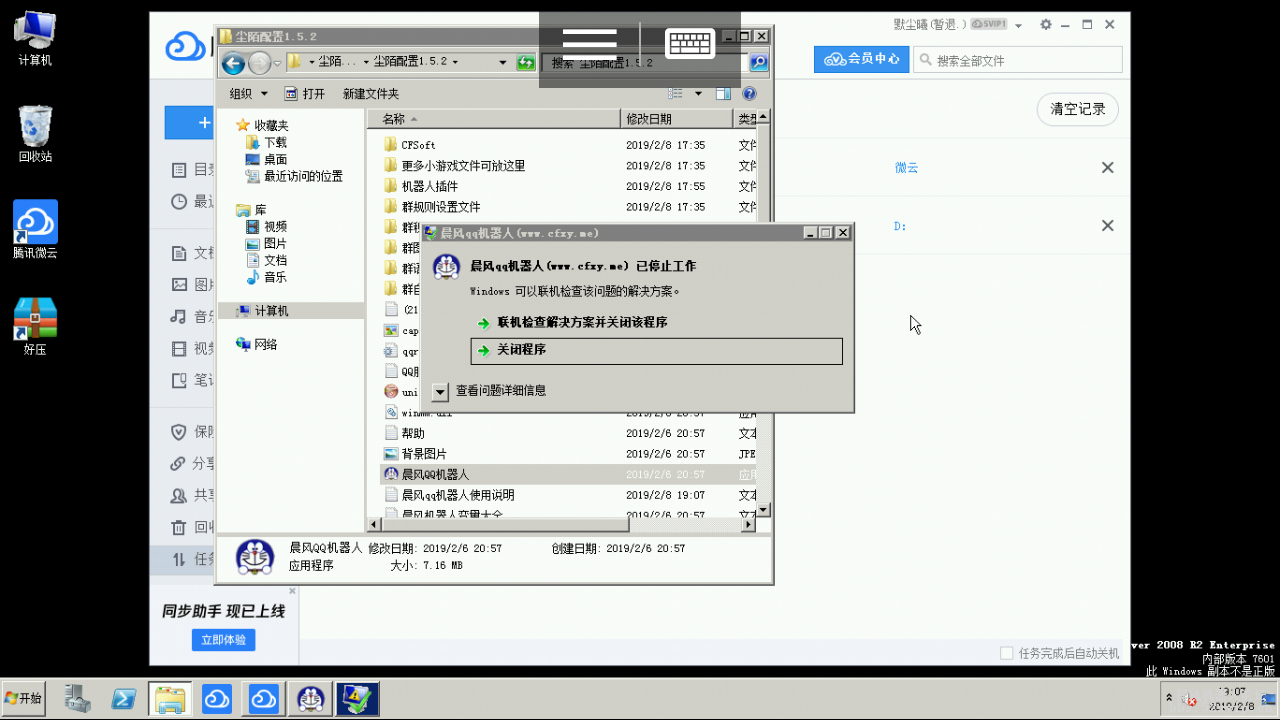1280x720 pixels.
Task: Select the 腾讯微云 desktop icon
Action: click(x=34, y=222)
